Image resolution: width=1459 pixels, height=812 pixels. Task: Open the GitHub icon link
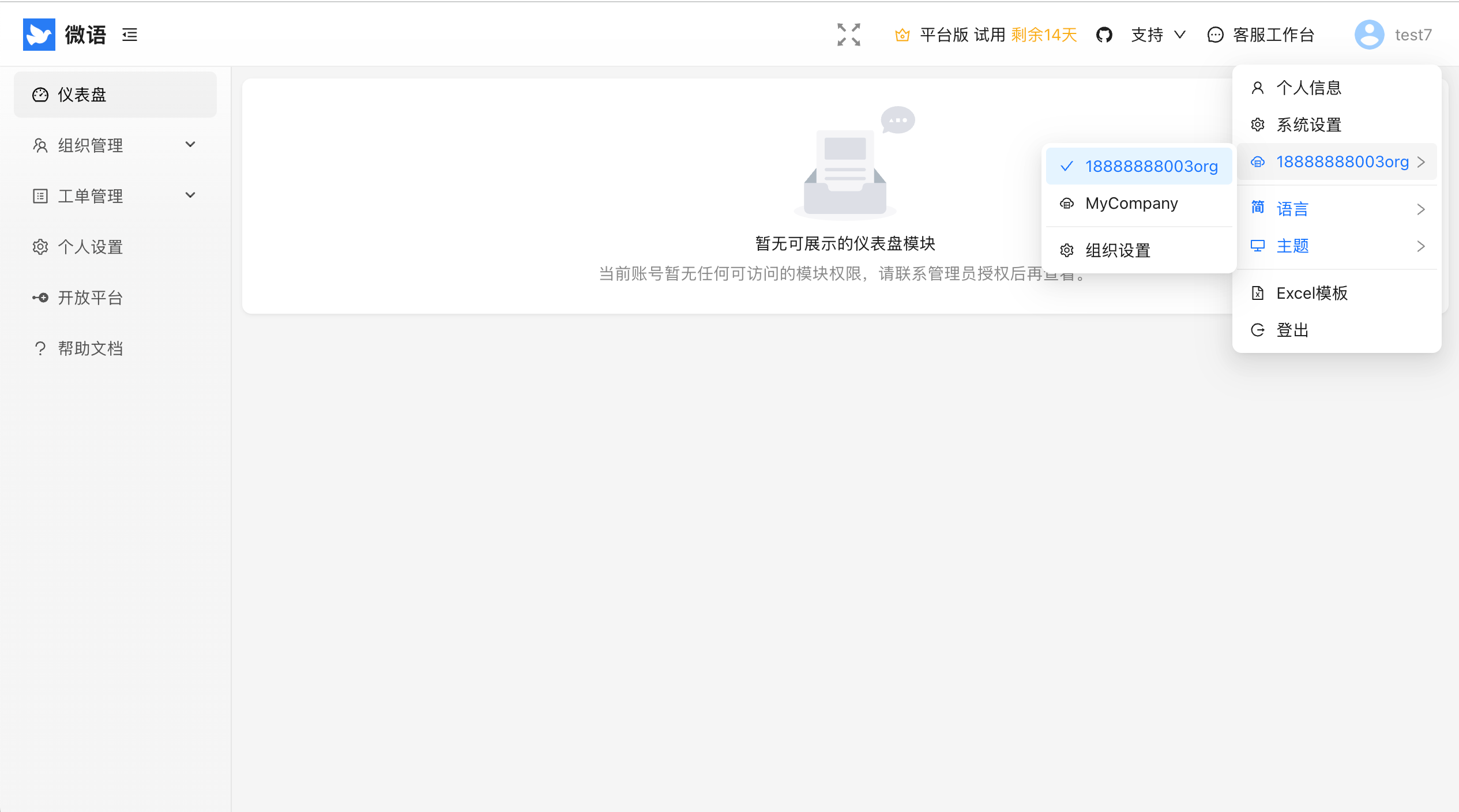click(1104, 35)
